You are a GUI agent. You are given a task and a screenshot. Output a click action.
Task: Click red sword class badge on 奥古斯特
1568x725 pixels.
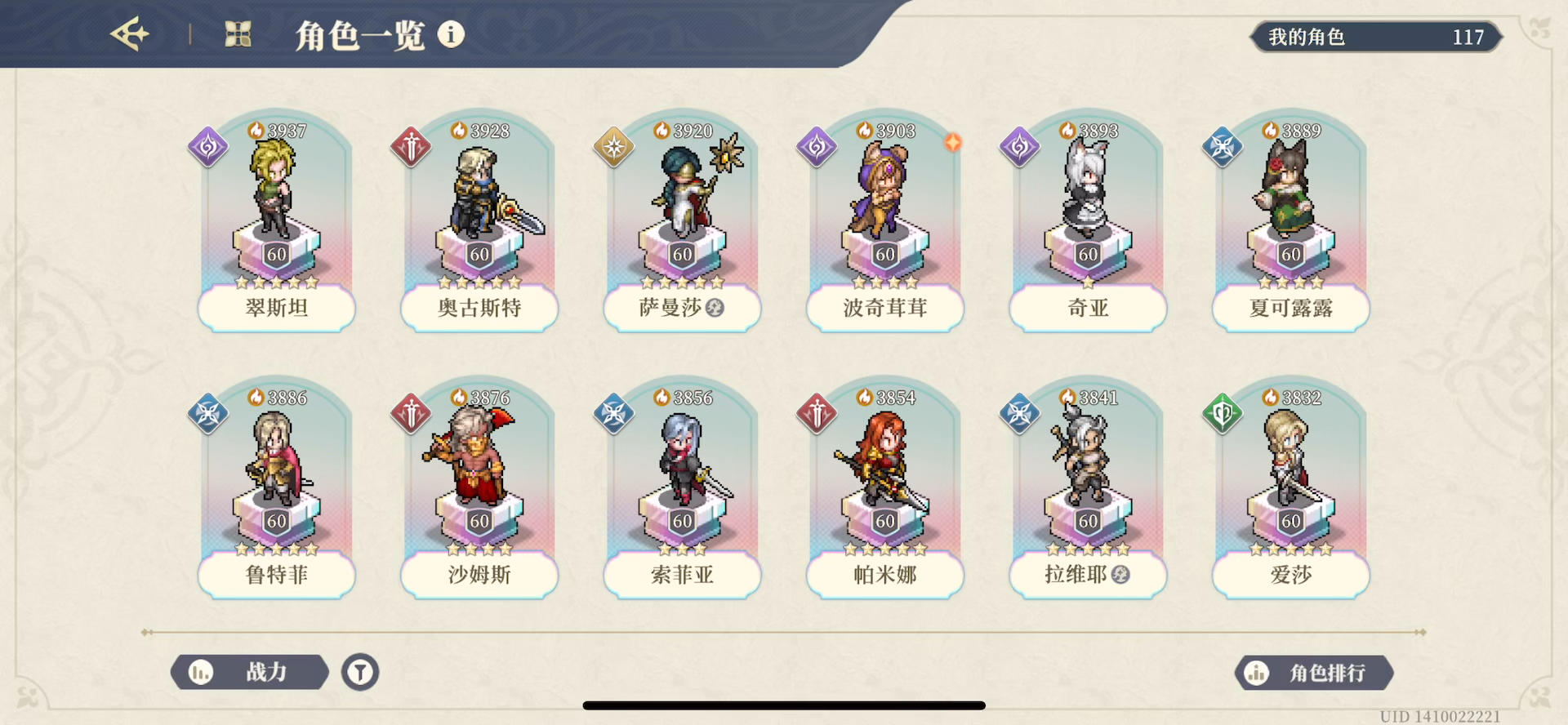[x=411, y=147]
